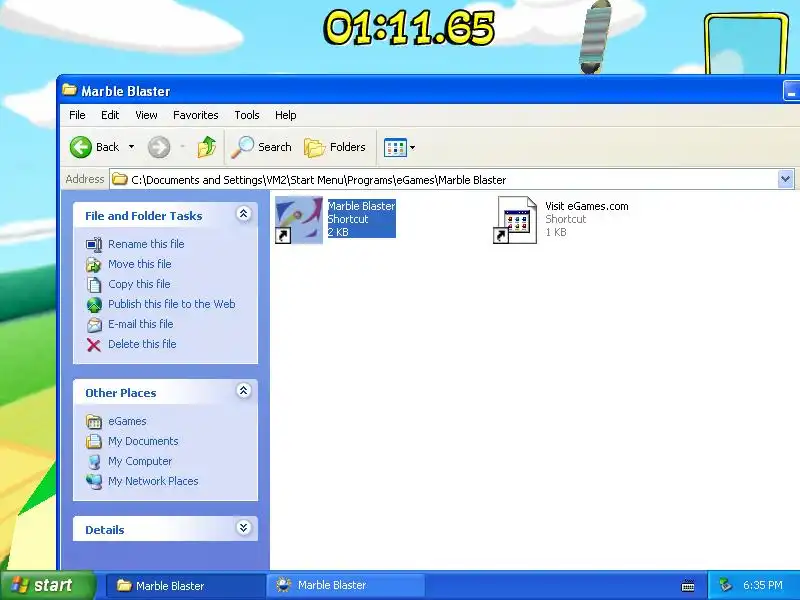Expand the Address bar dropdown arrow

pyautogui.click(x=786, y=179)
